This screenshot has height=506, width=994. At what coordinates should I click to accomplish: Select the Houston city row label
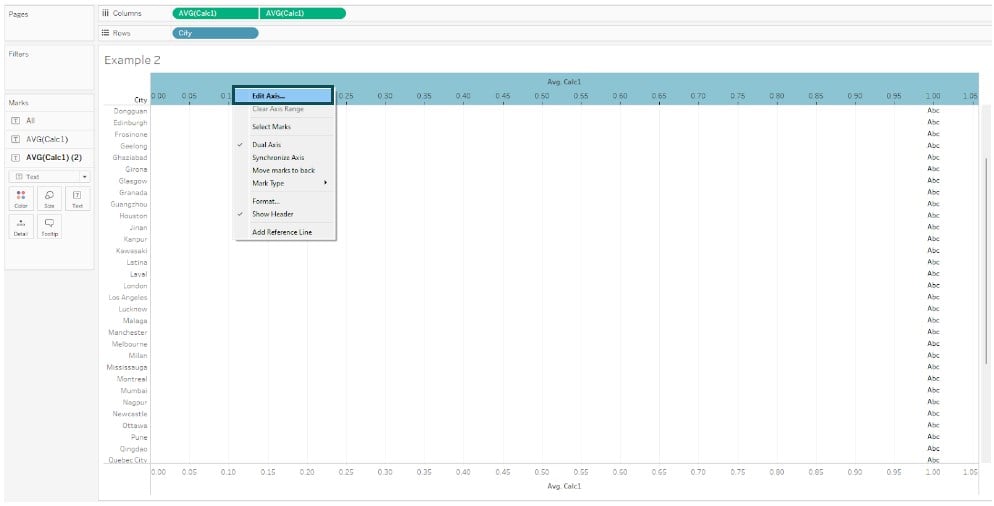coord(133,216)
